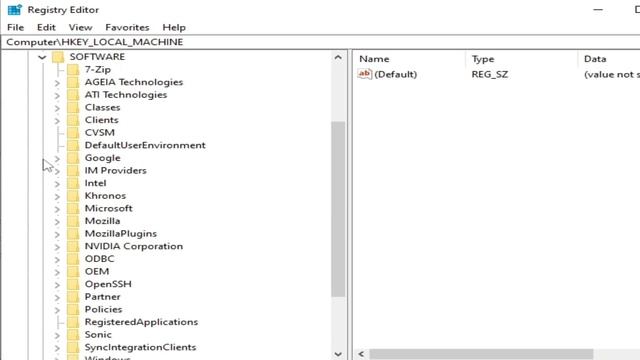Click the tree pane vertical scrollbar thumb
Screen dimensions: 640x360
pos(338,209)
